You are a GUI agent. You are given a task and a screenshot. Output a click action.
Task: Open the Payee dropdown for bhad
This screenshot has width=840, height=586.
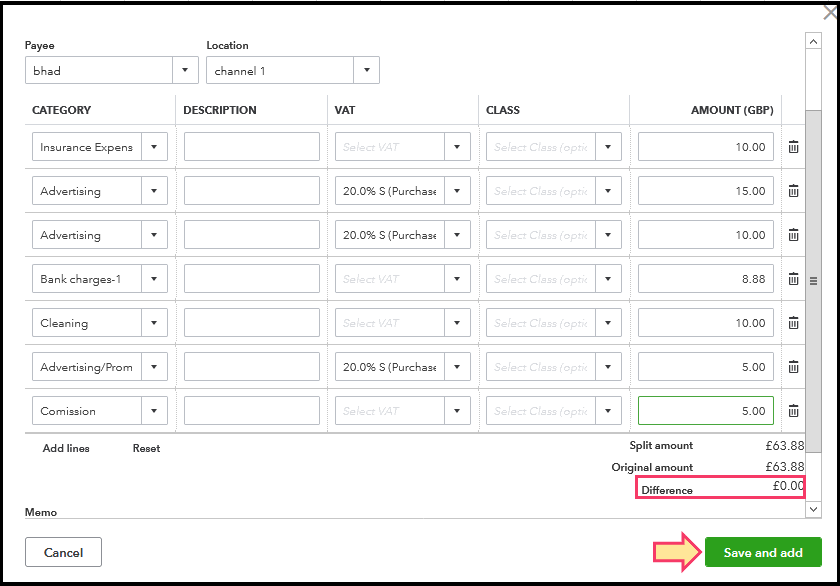point(185,71)
